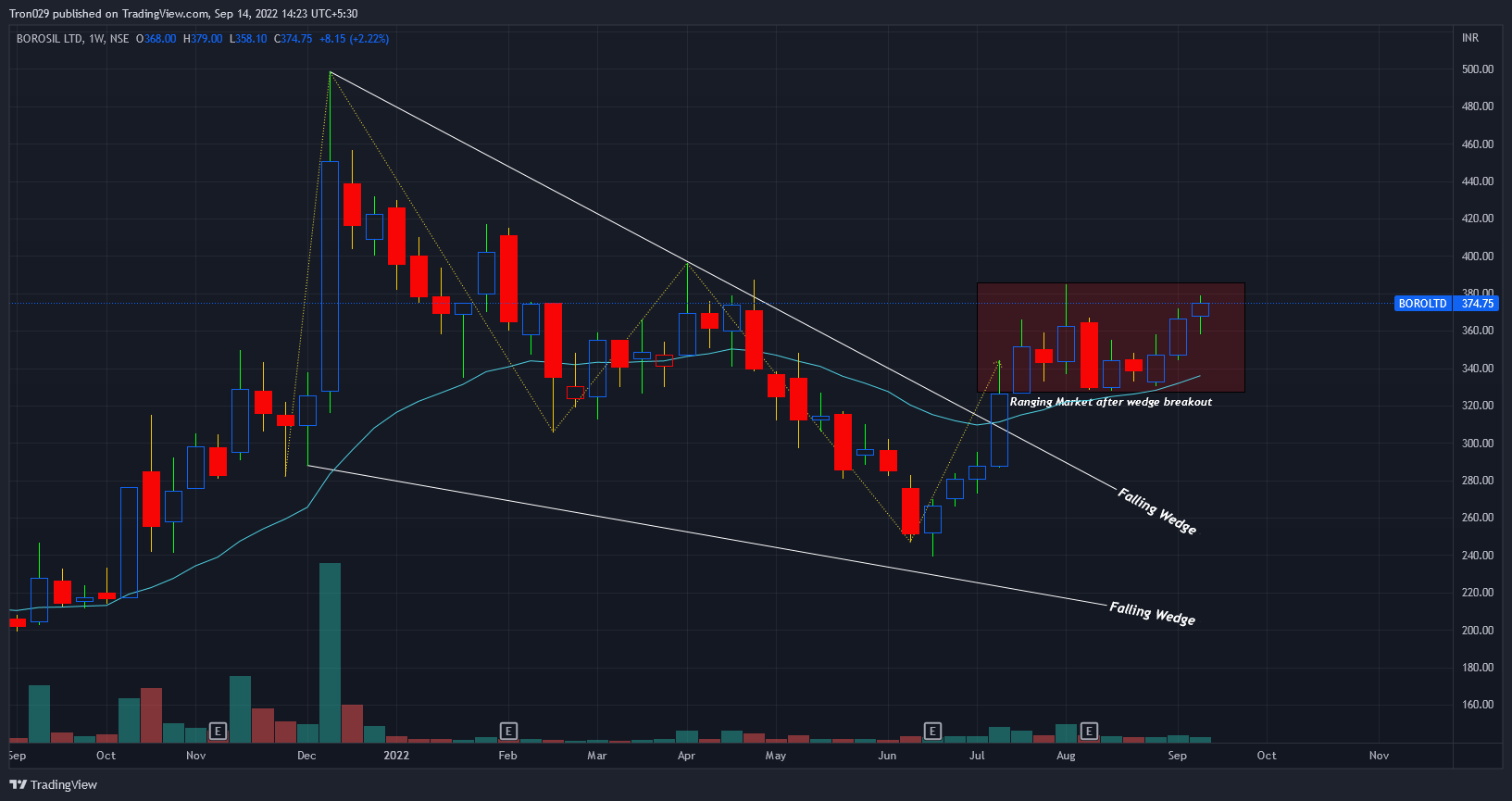The width and height of the screenshot is (1512, 801).
Task: Select the 'Ranging Market after wedge breakout' annotation
Action: coord(1110,402)
